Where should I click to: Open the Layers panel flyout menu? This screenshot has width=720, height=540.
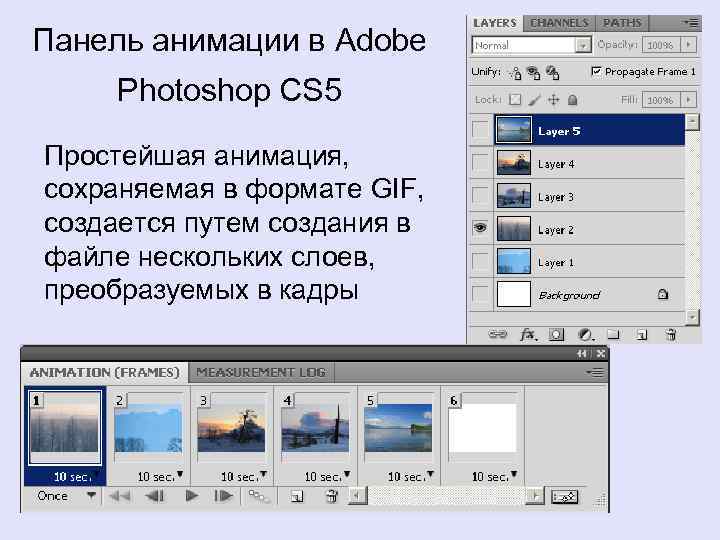pyautogui.click(x=691, y=22)
